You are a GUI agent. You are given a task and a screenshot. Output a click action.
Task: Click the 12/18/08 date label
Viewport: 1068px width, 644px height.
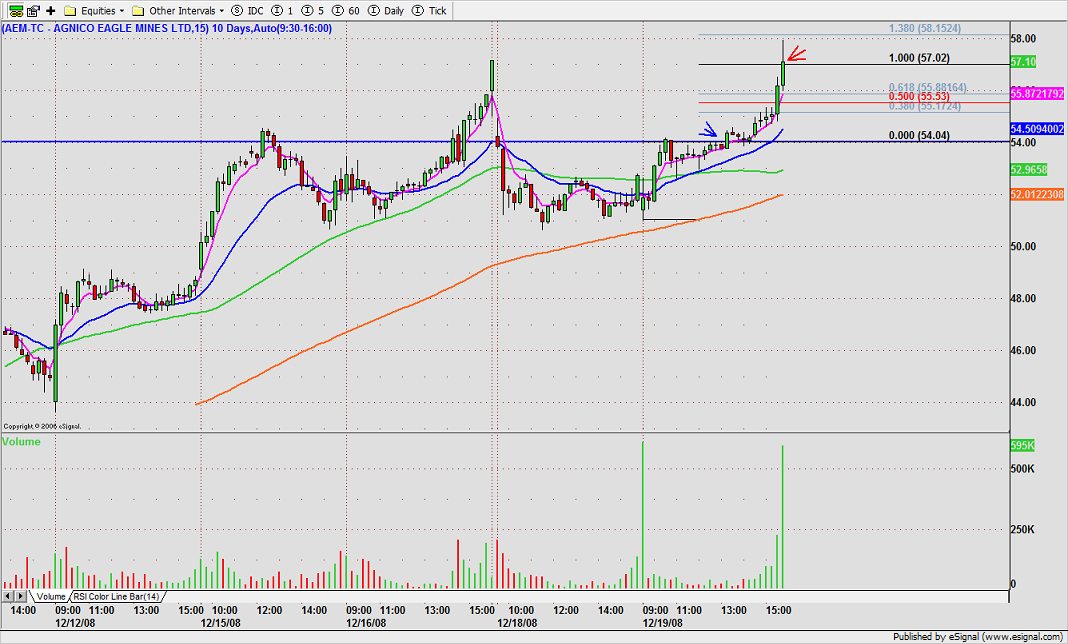[x=519, y=622]
